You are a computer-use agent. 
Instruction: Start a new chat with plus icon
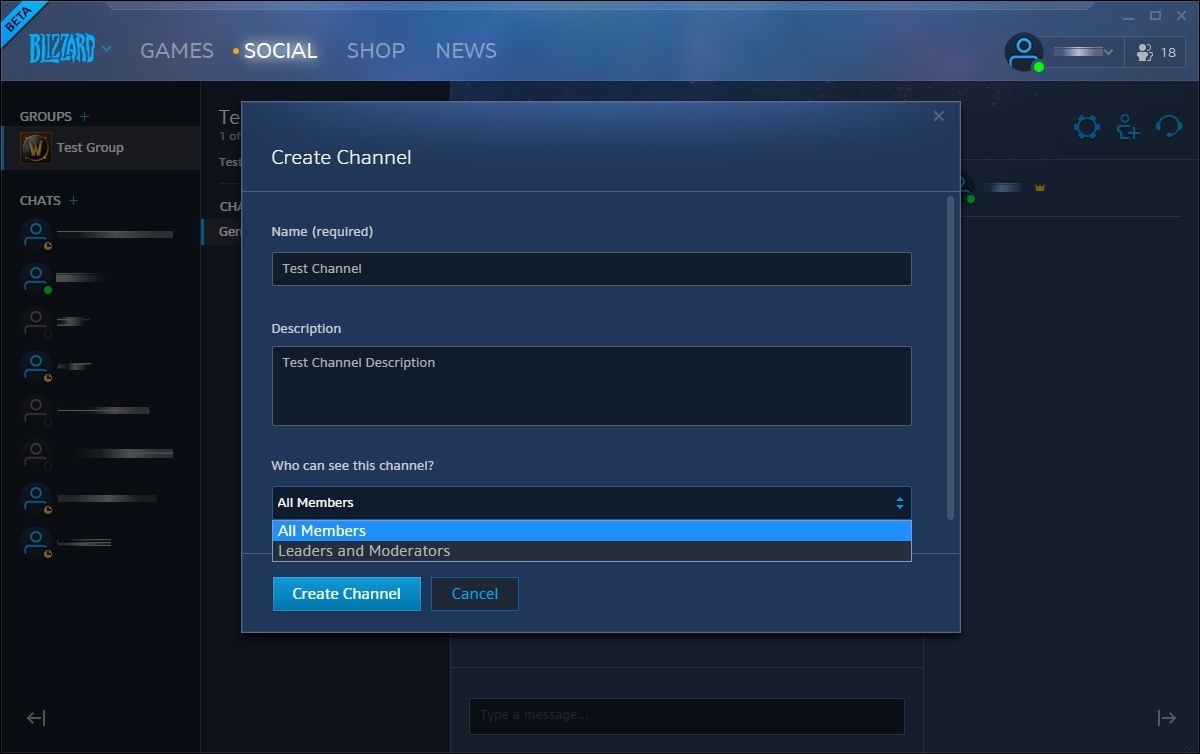[73, 201]
